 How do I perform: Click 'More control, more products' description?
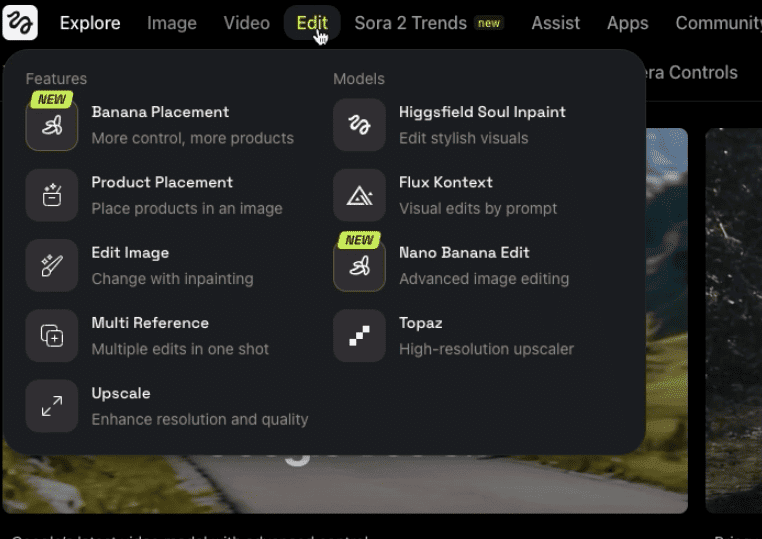192,139
